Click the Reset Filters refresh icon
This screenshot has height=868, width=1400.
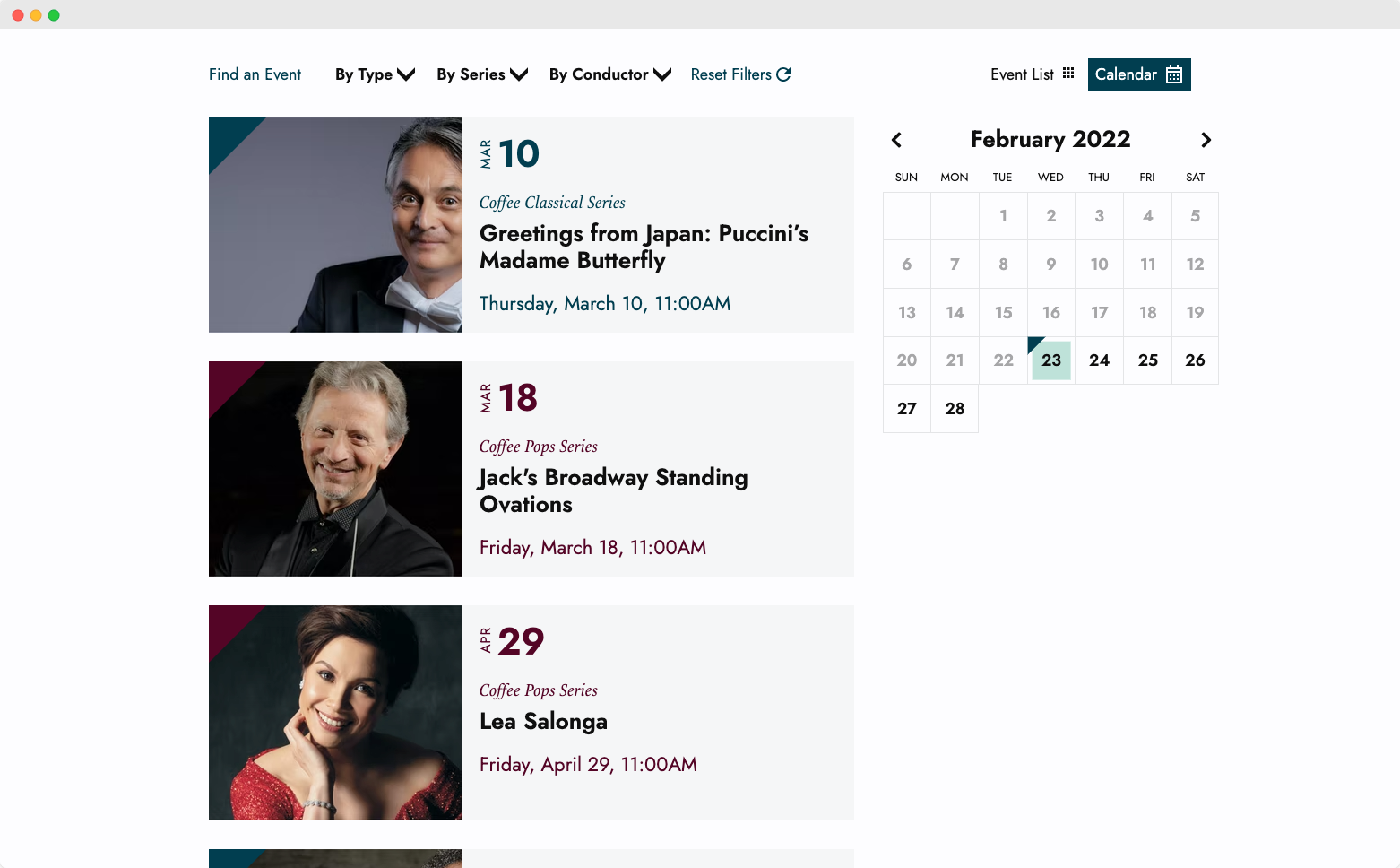pos(783,74)
